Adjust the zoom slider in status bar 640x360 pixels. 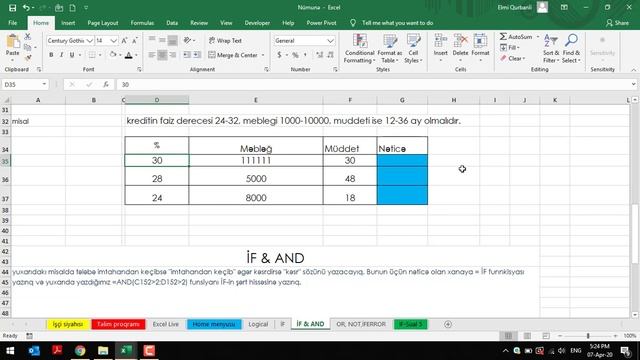click(588, 336)
